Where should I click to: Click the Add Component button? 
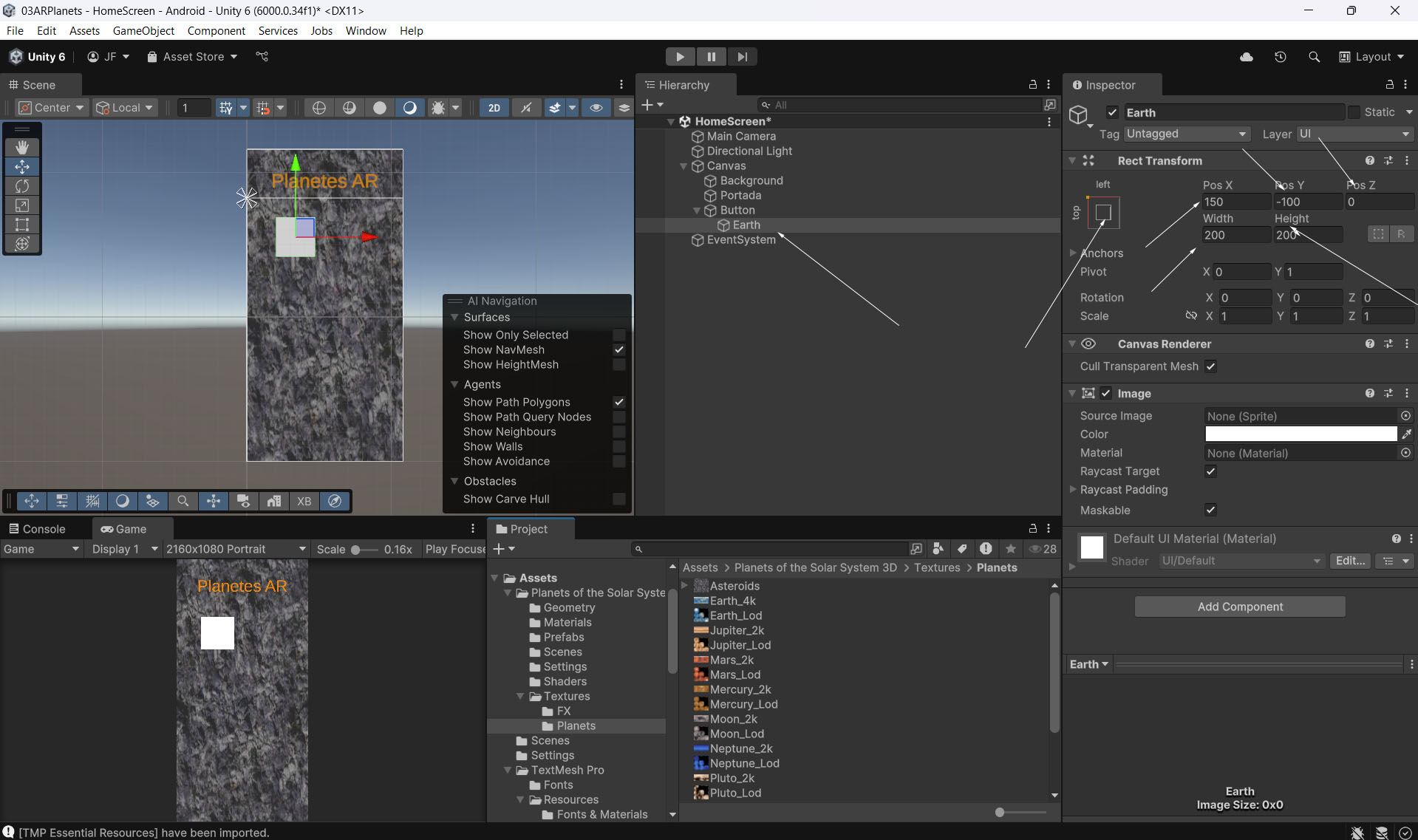click(x=1239, y=607)
